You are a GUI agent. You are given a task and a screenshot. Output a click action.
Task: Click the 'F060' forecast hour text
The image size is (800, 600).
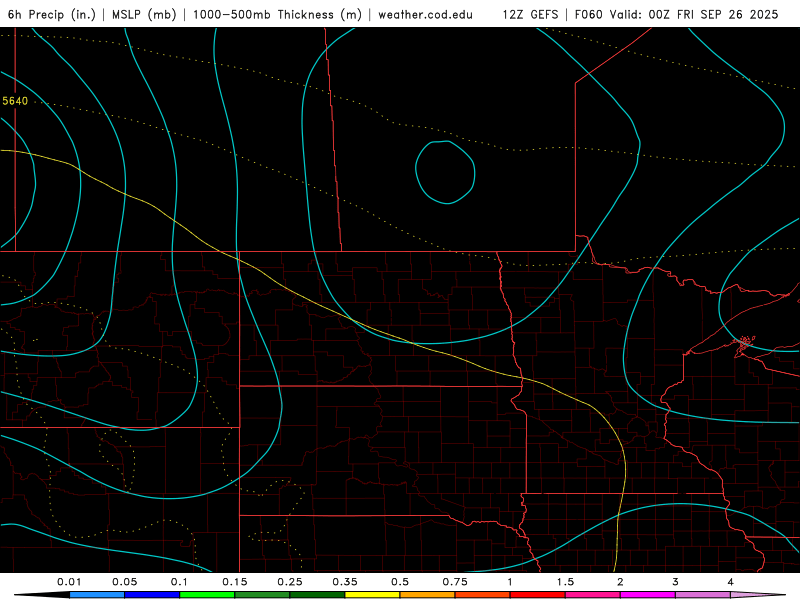589,14
